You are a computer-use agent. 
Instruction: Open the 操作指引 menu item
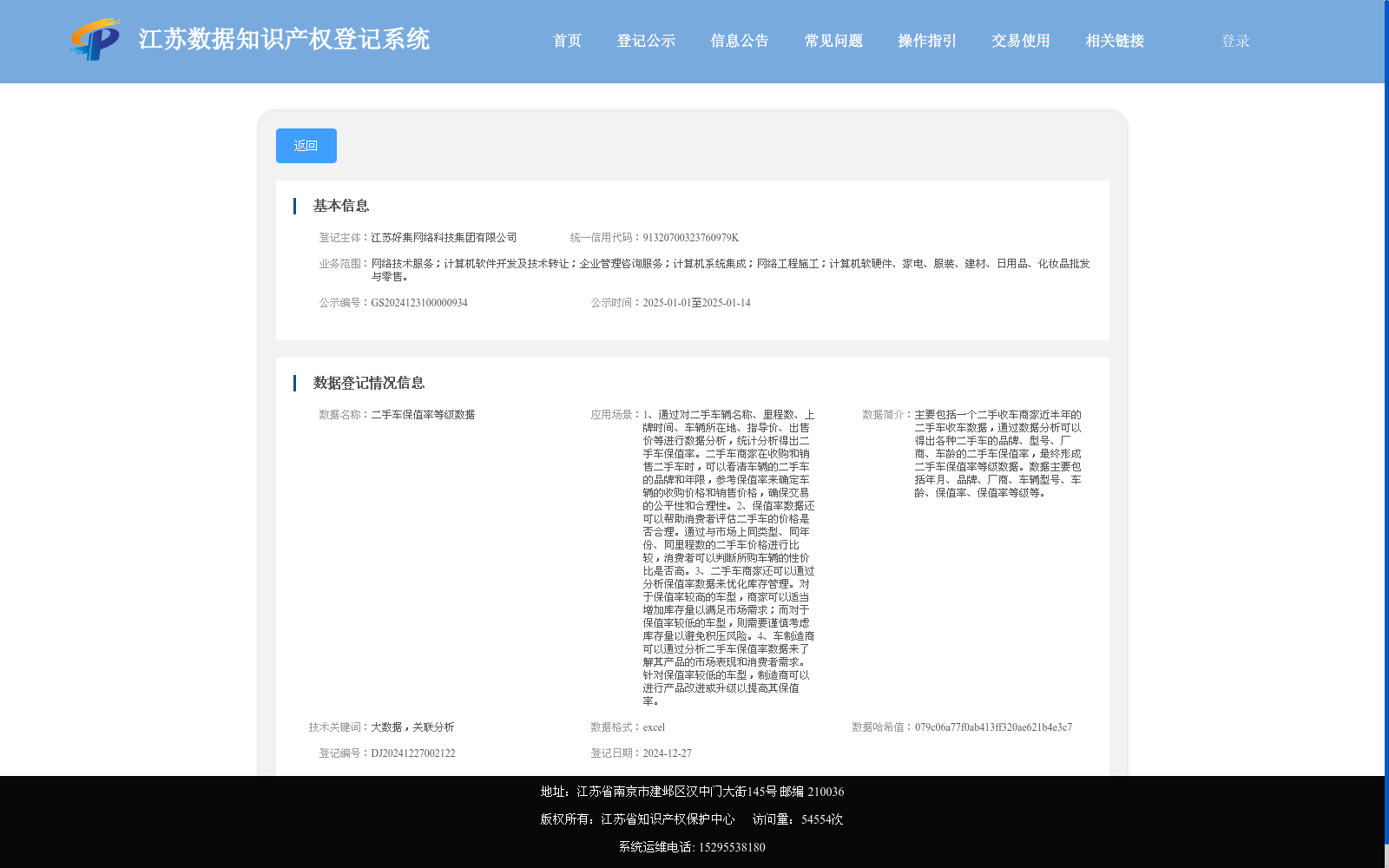pos(927,41)
